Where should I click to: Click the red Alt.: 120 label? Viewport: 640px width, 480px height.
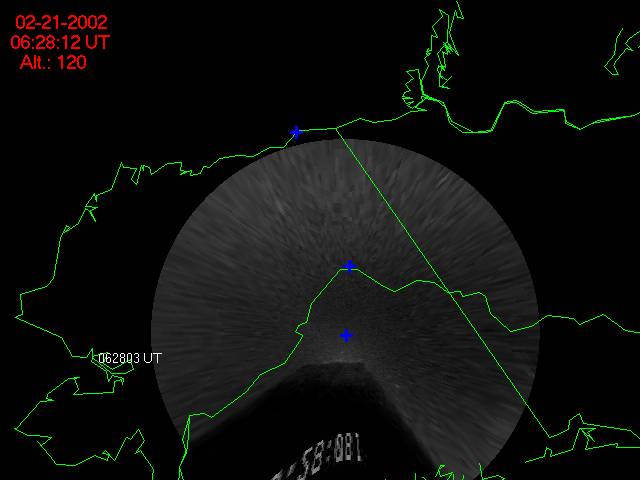53,62
